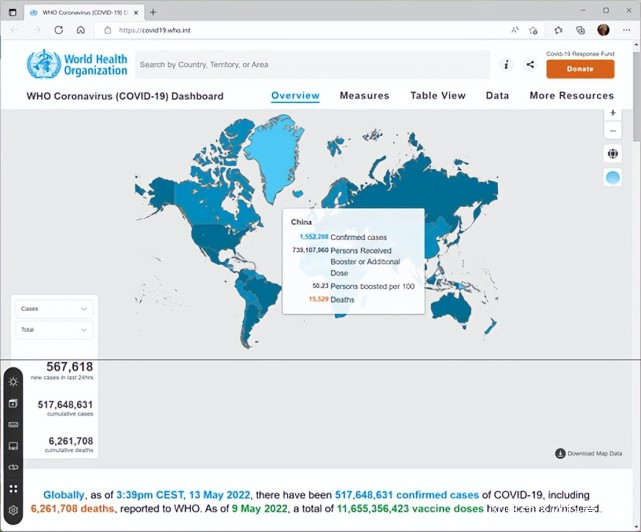Click '567,618' new cases figure

coord(69,366)
